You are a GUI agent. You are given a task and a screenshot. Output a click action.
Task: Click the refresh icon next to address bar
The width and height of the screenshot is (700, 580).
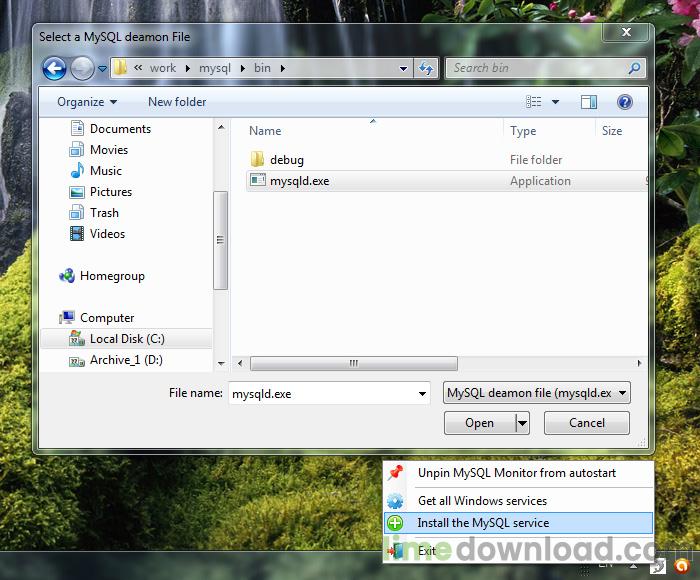pos(427,68)
